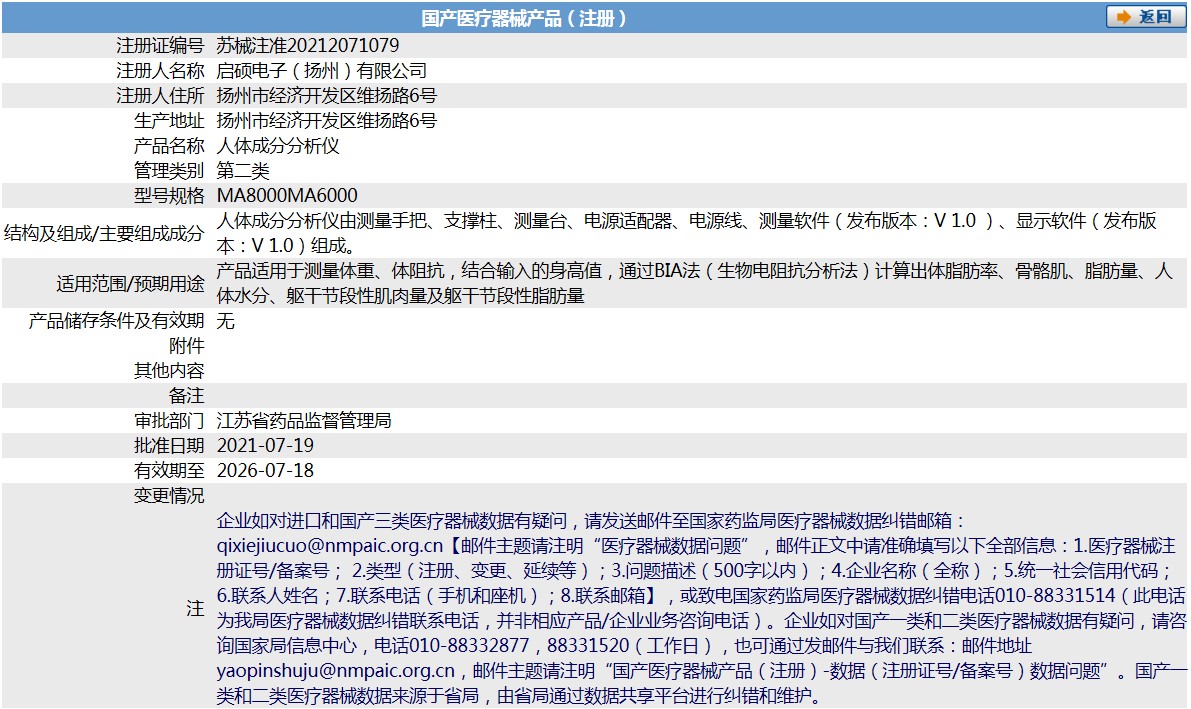
Task: Select the address value in 生产地址 row
Action: (x=327, y=121)
